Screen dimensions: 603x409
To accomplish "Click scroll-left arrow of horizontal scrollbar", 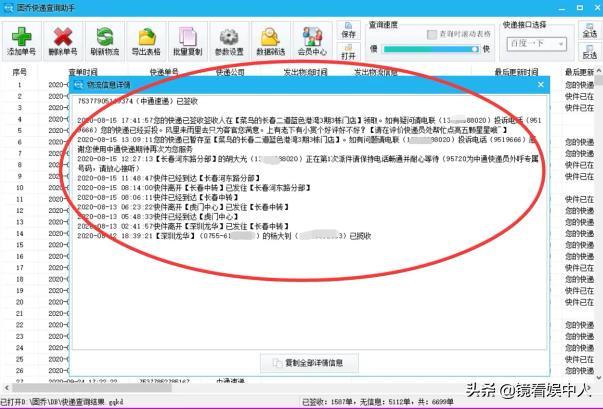I will point(6,388).
